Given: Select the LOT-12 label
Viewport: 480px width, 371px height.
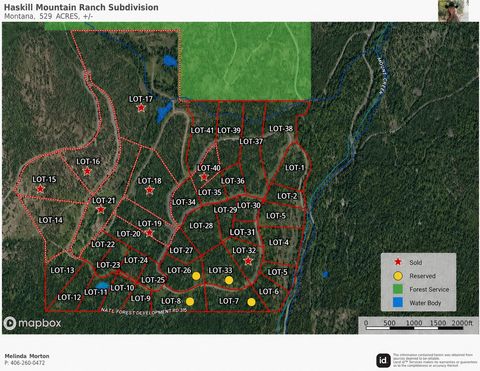Looking at the screenshot, I should 69,297.
